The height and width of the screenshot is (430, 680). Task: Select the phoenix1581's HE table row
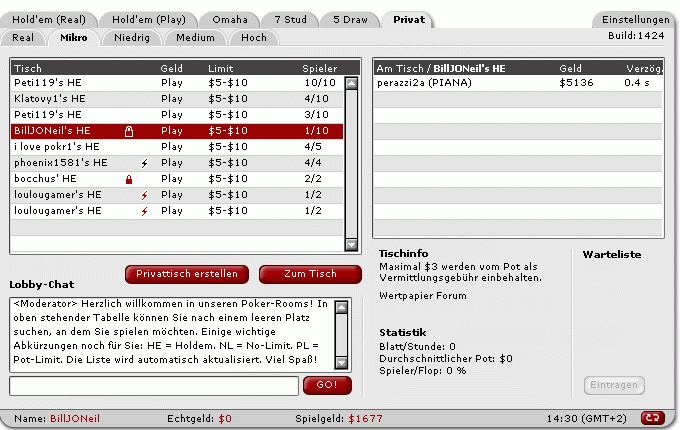click(x=177, y=163)
